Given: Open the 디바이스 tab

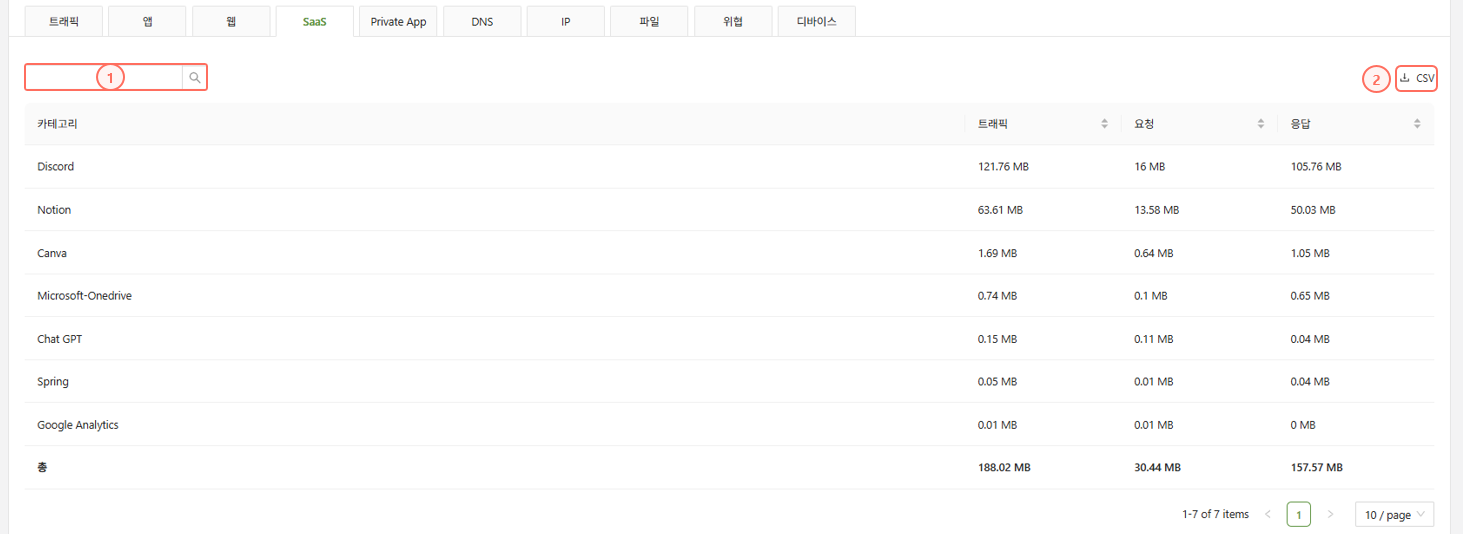Looking at the screenshot, I should (816, 21).
